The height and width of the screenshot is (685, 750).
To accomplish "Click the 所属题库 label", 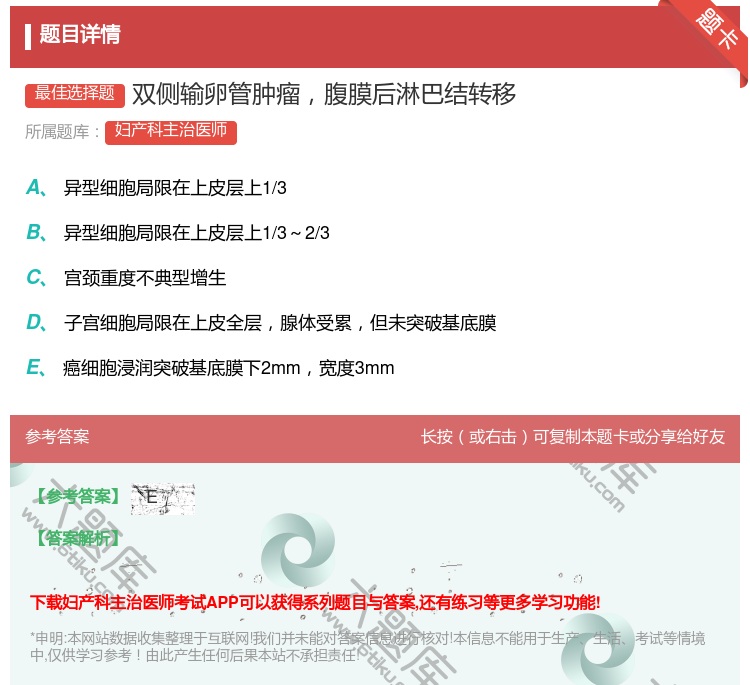I will 62,132.
